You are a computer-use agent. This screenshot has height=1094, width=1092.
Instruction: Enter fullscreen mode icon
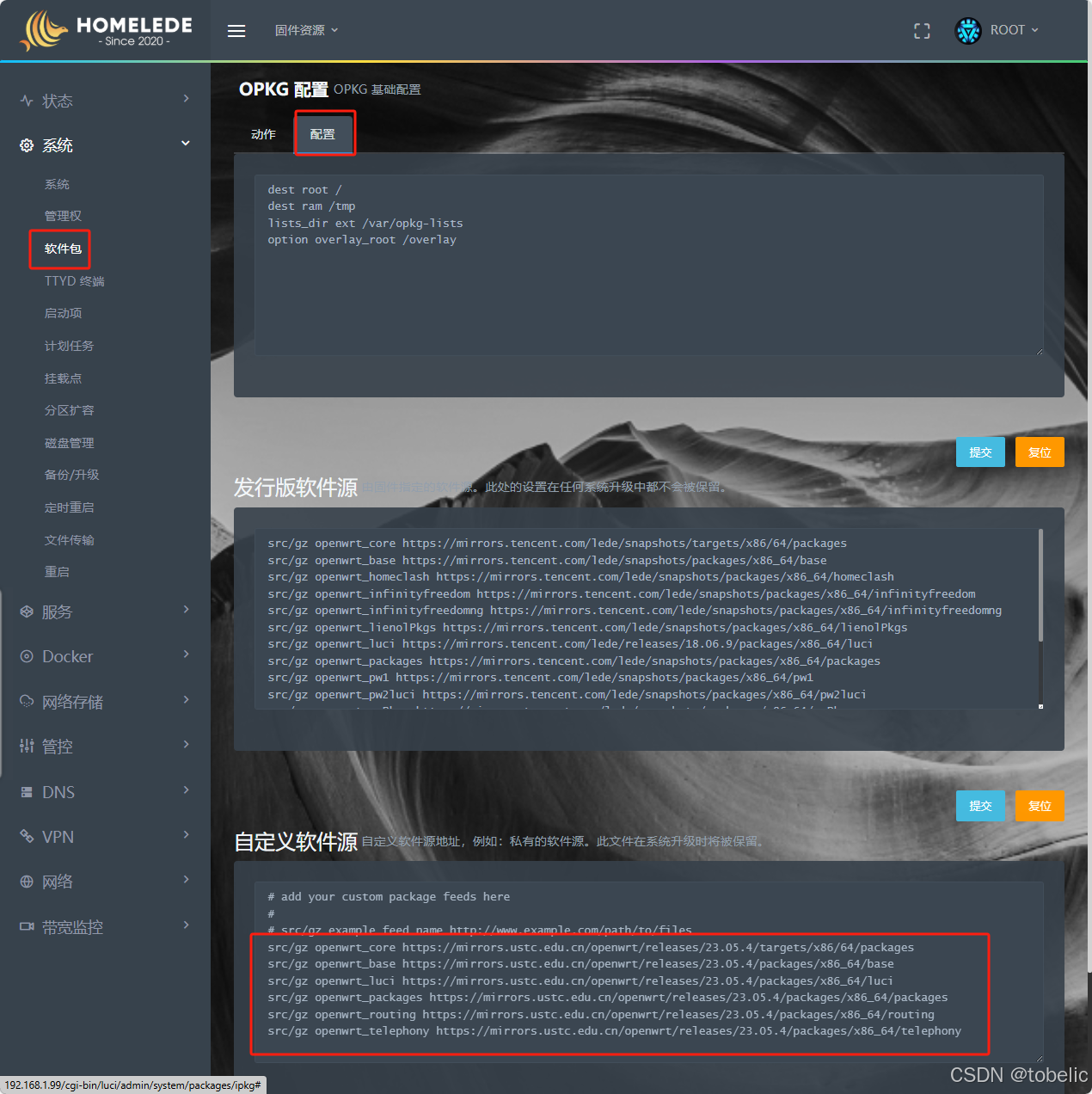pyautogui.click(x=922, y=31)
